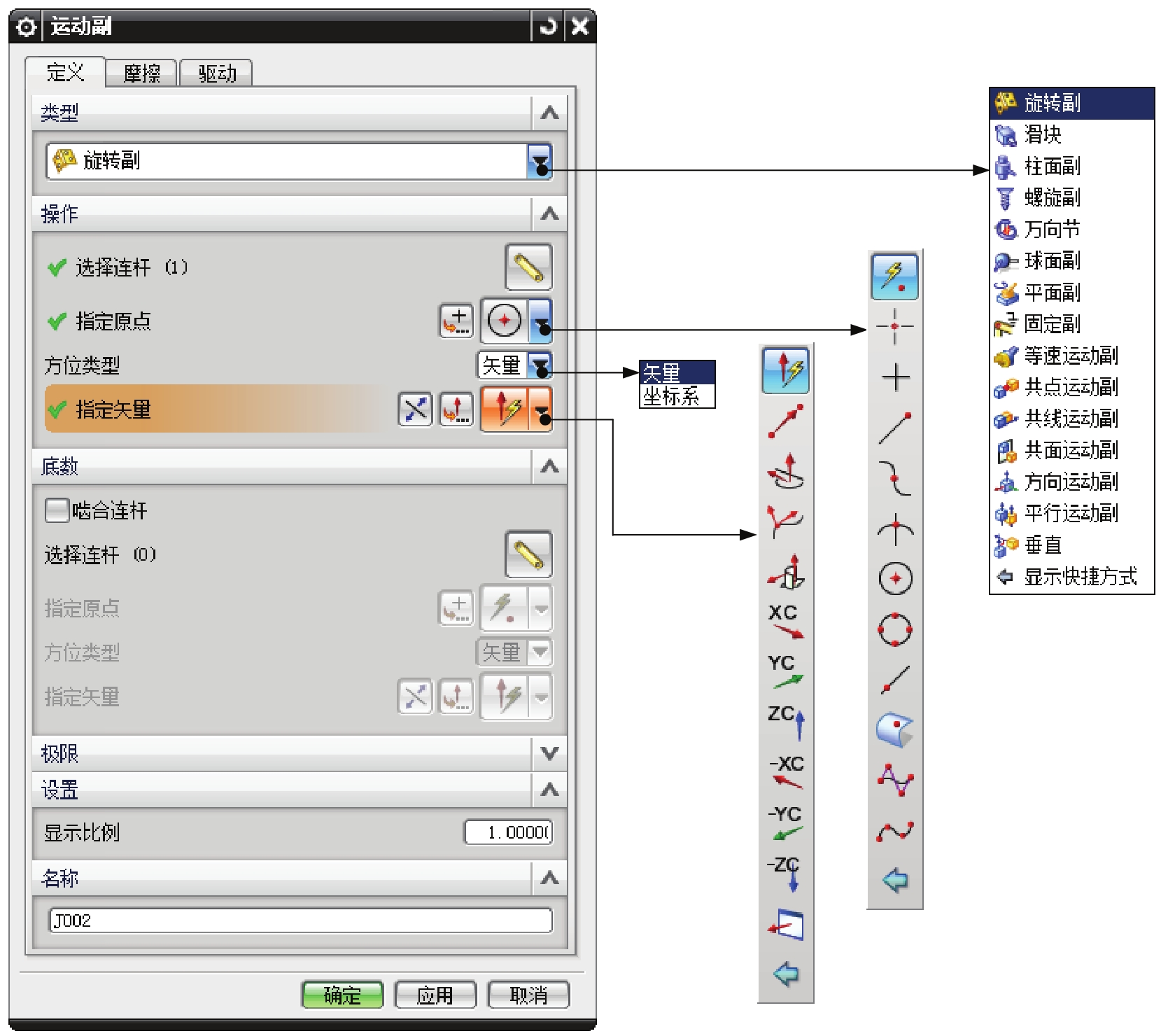Collapse the 类型 section
This screenshot has width=1161, height=1036.
[549, 113]
